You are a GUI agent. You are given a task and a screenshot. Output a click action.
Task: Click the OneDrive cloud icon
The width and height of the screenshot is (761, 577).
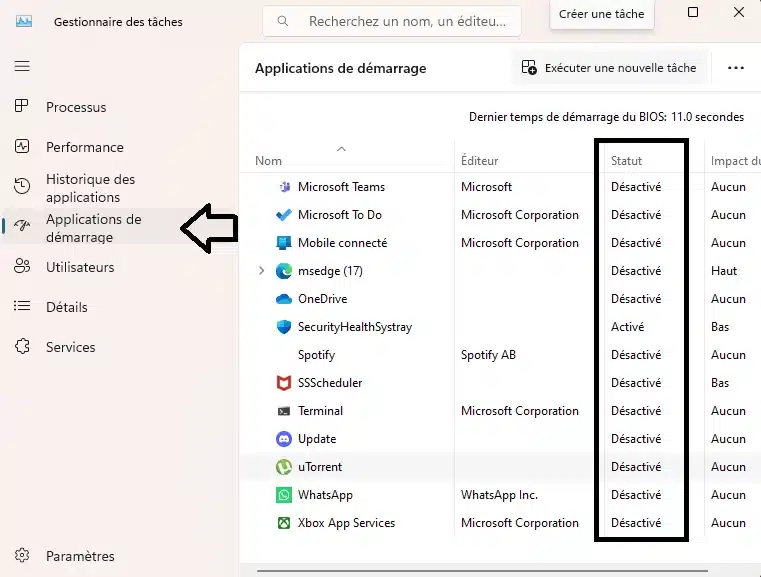pos(284,299)
